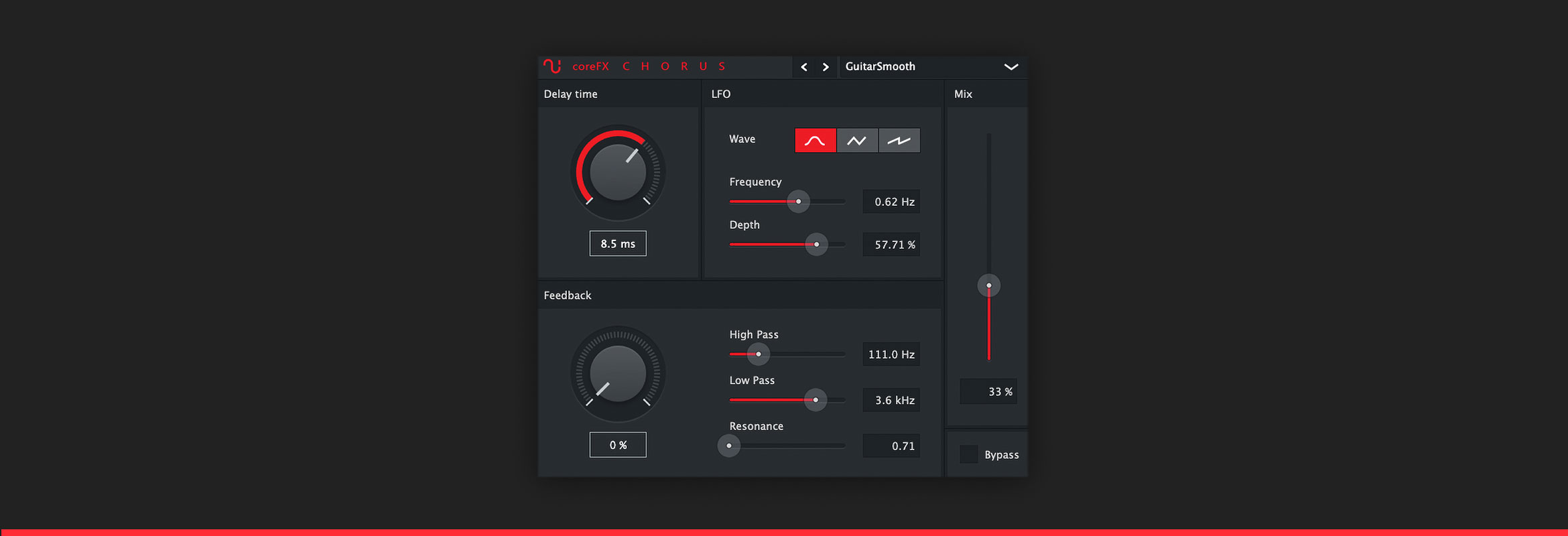Open the GuitarSmooth preset dropdown
Screen dimensions: 1568x536
point(932,67)
